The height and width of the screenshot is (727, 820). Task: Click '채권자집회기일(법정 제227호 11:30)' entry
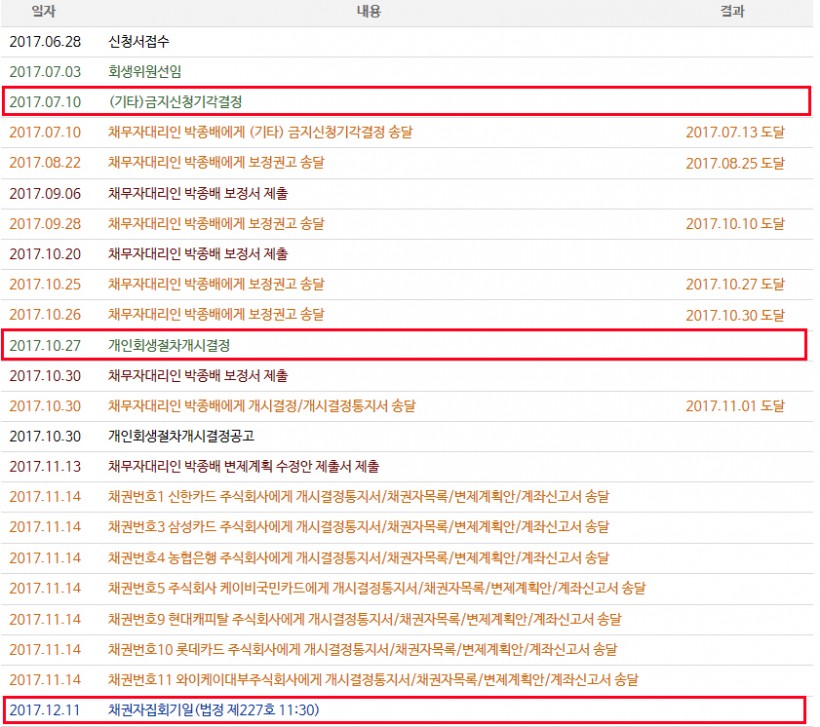point(213,710)
